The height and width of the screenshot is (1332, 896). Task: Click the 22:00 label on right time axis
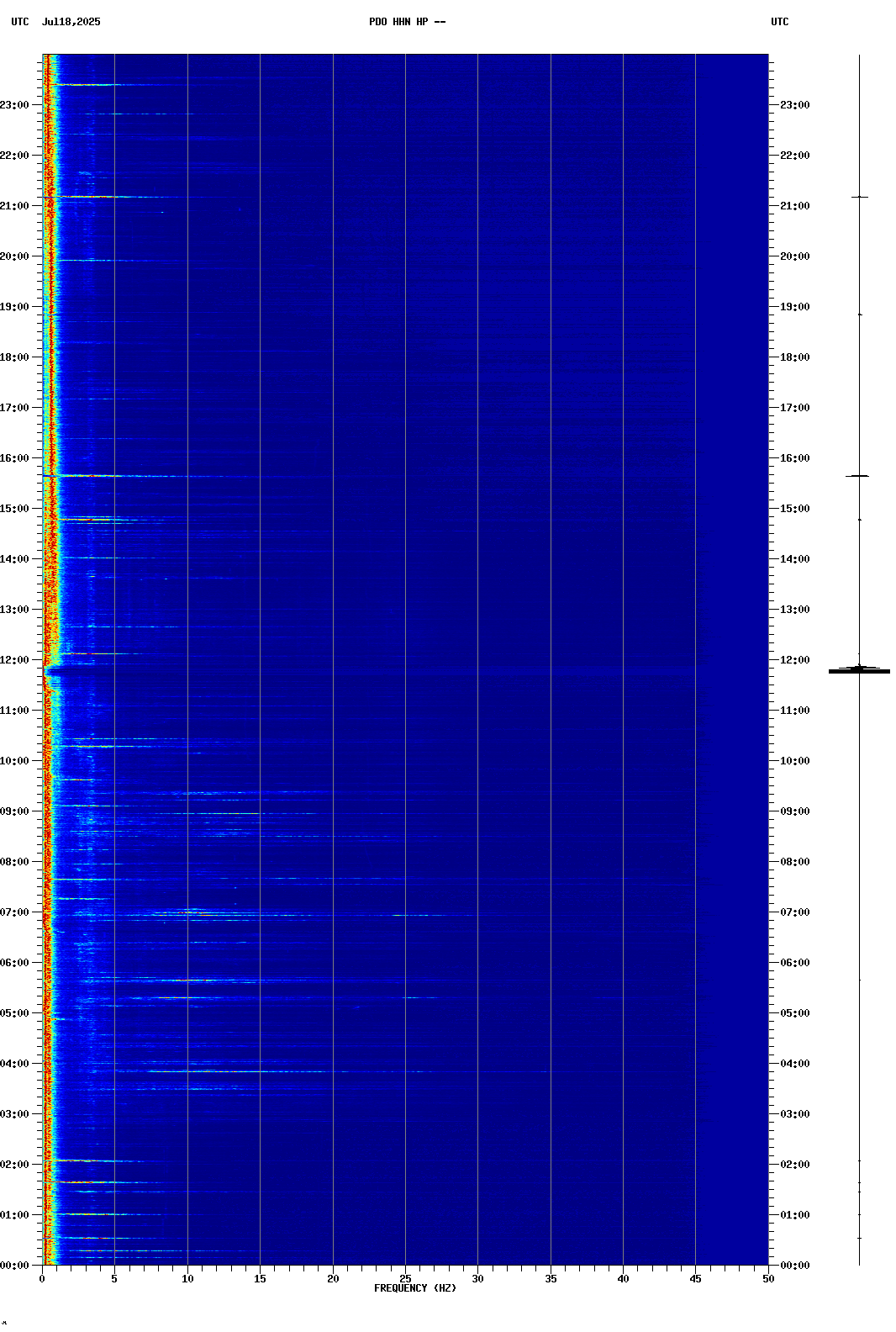click(795, 156)
